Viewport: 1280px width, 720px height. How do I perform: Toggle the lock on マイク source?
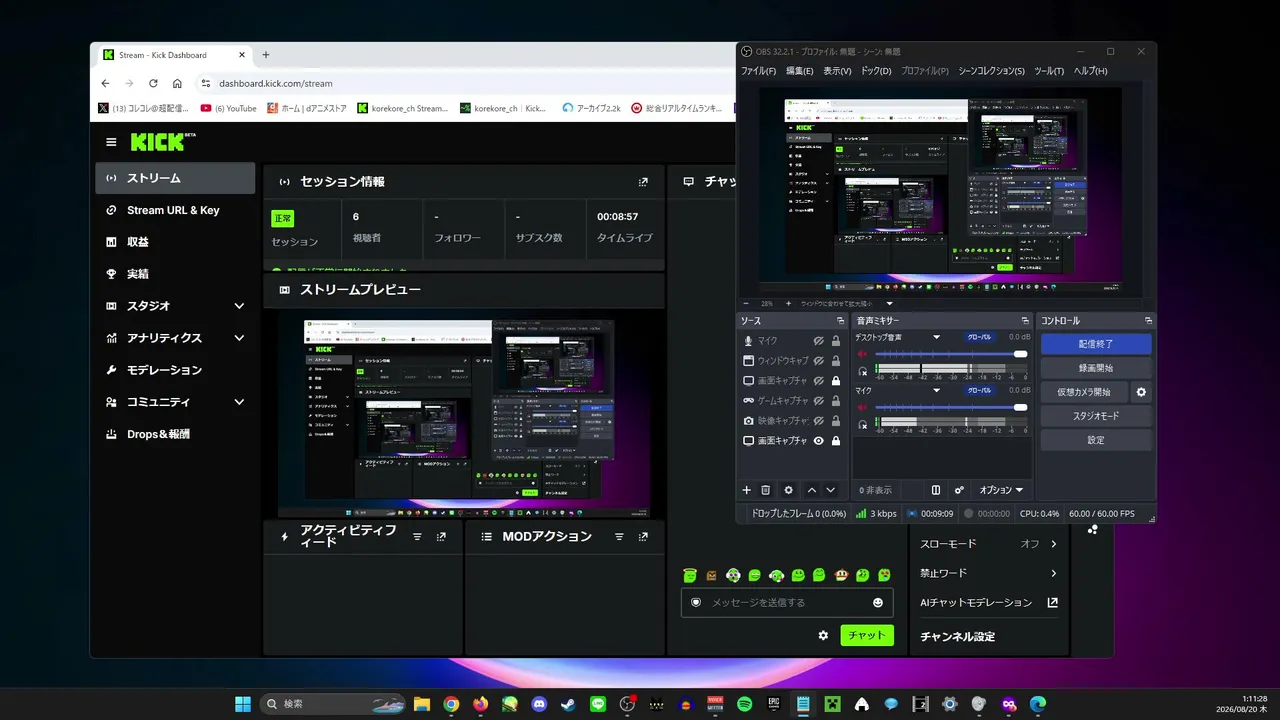coord(836,341)
